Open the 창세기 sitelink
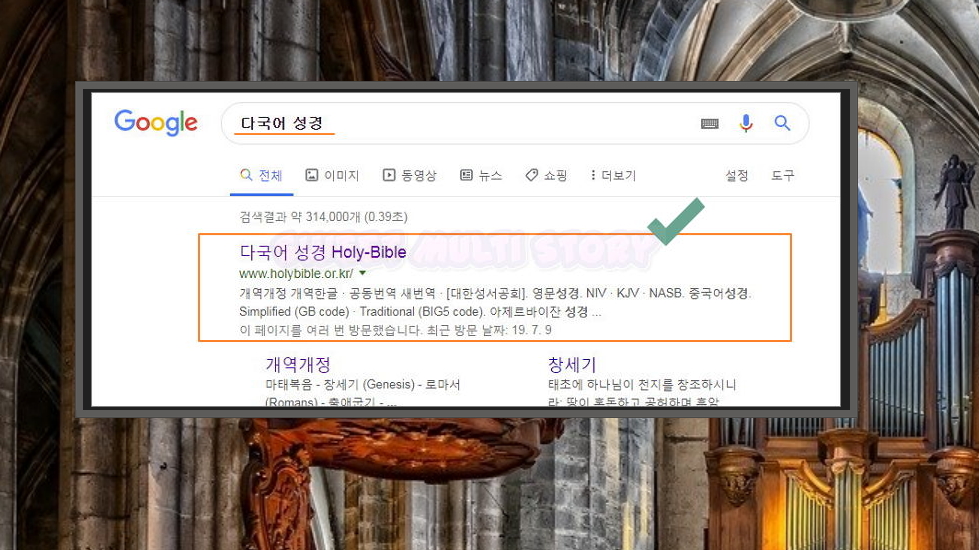Screen dimensions: 979x550 point(572,364)
